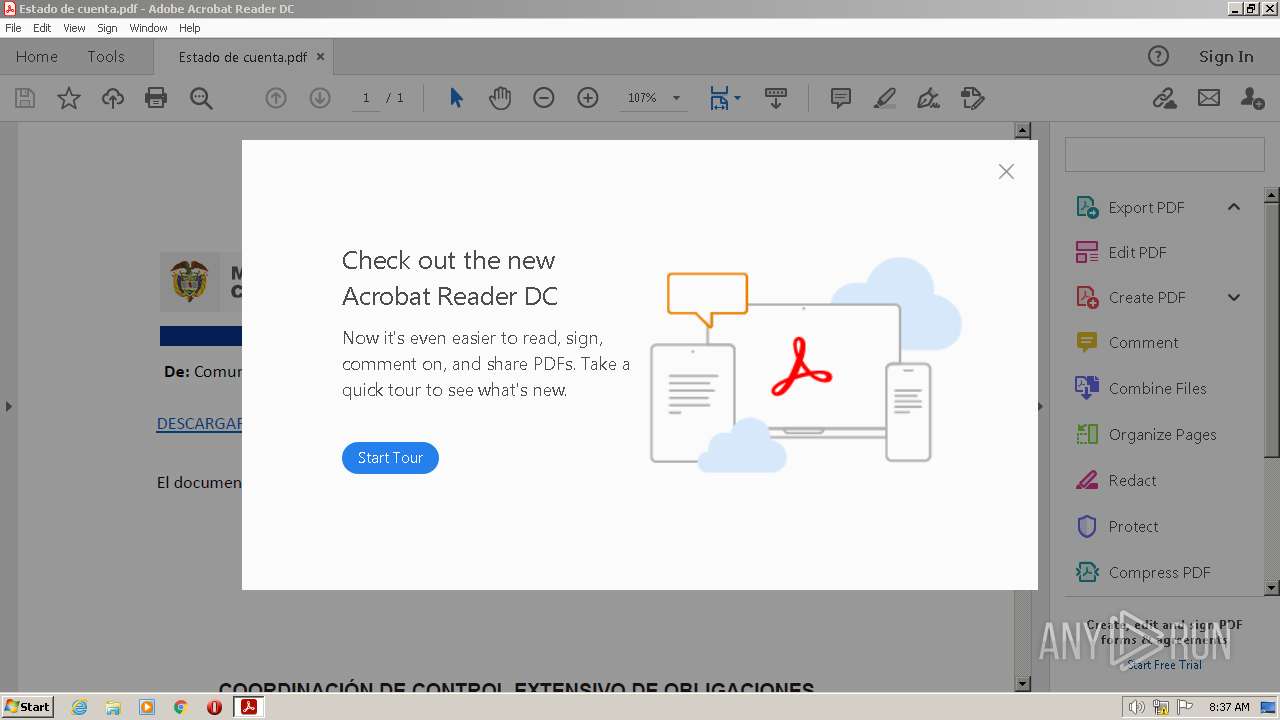Click the Start Free Trial link
Image resolution: width=1280 pixels, height=720 pixels.
coord(1164,665)
